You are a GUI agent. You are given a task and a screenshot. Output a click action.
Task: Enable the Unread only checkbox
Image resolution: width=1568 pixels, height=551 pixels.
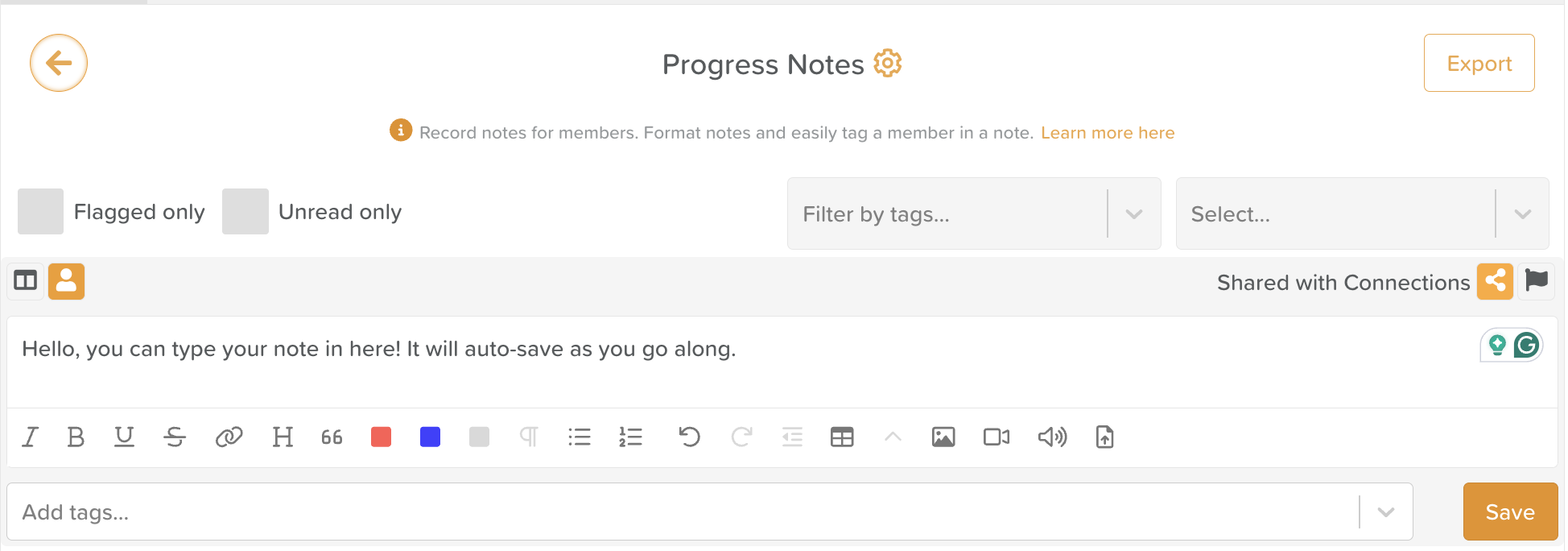[x=246, y=212]
